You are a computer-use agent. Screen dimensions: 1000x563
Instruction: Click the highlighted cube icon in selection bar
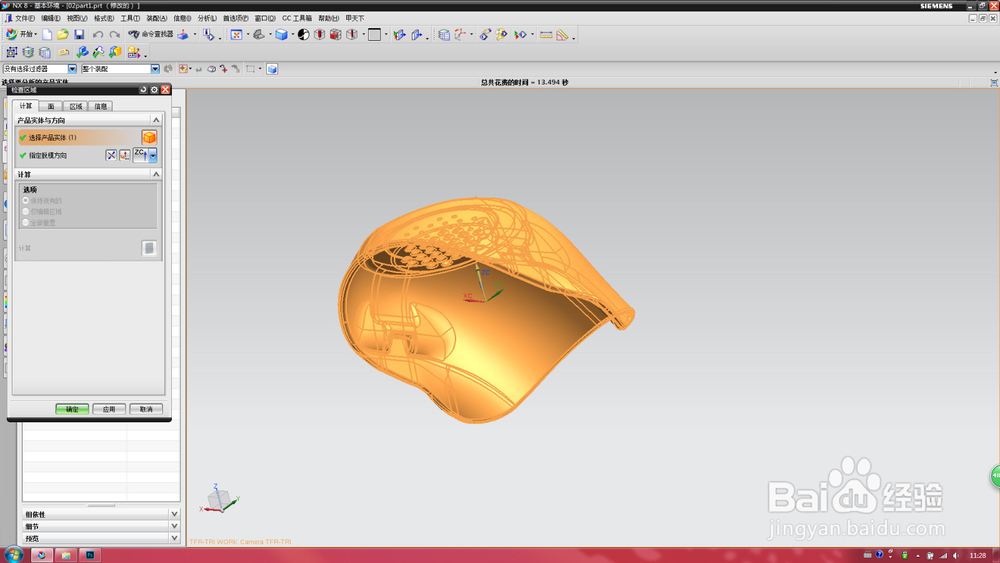(272, 69)
